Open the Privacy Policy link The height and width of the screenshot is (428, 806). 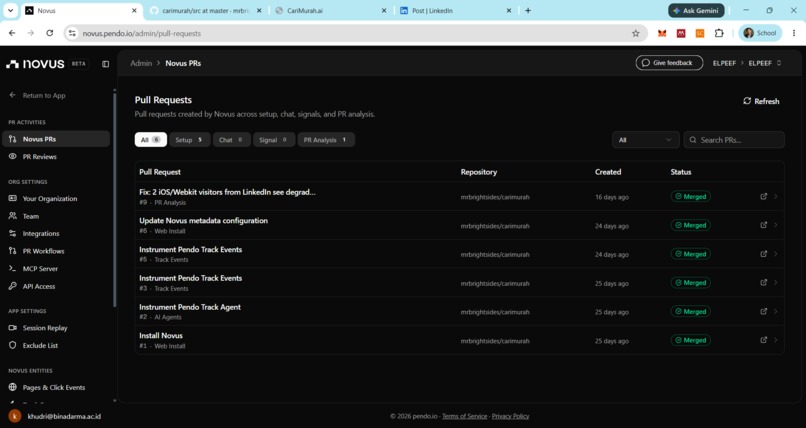point(510,416)
